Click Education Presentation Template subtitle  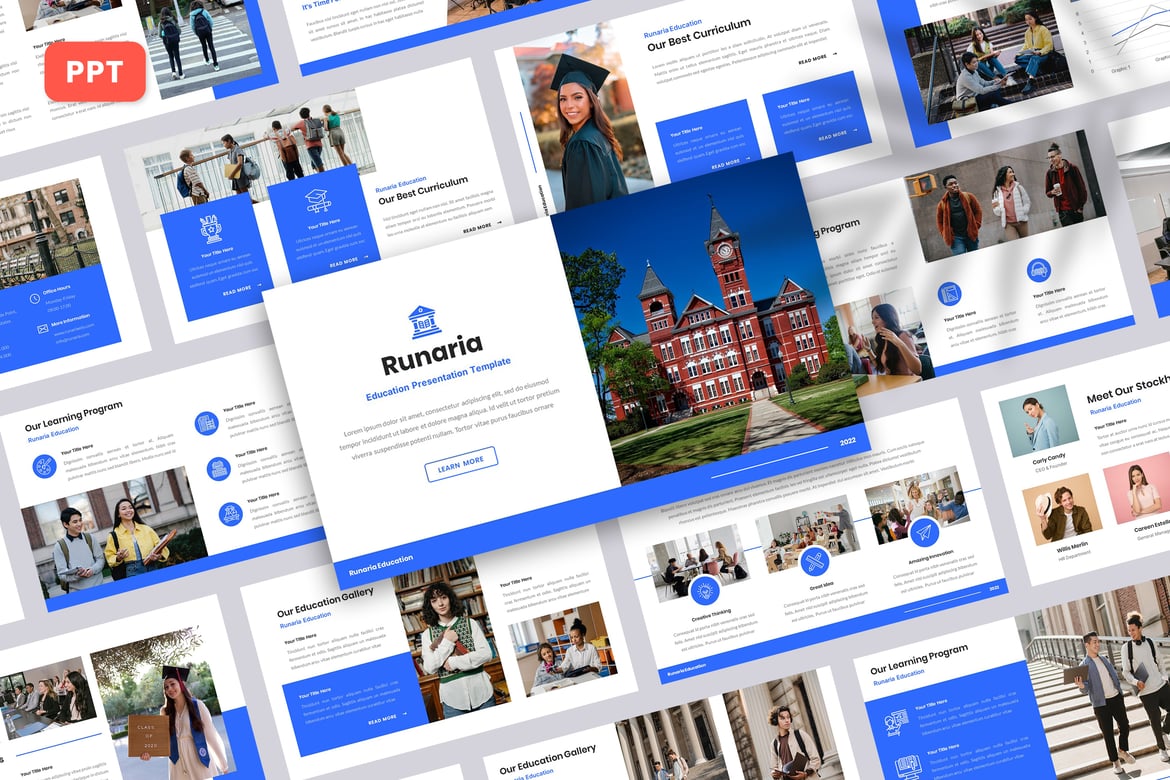tap(438, 378)
